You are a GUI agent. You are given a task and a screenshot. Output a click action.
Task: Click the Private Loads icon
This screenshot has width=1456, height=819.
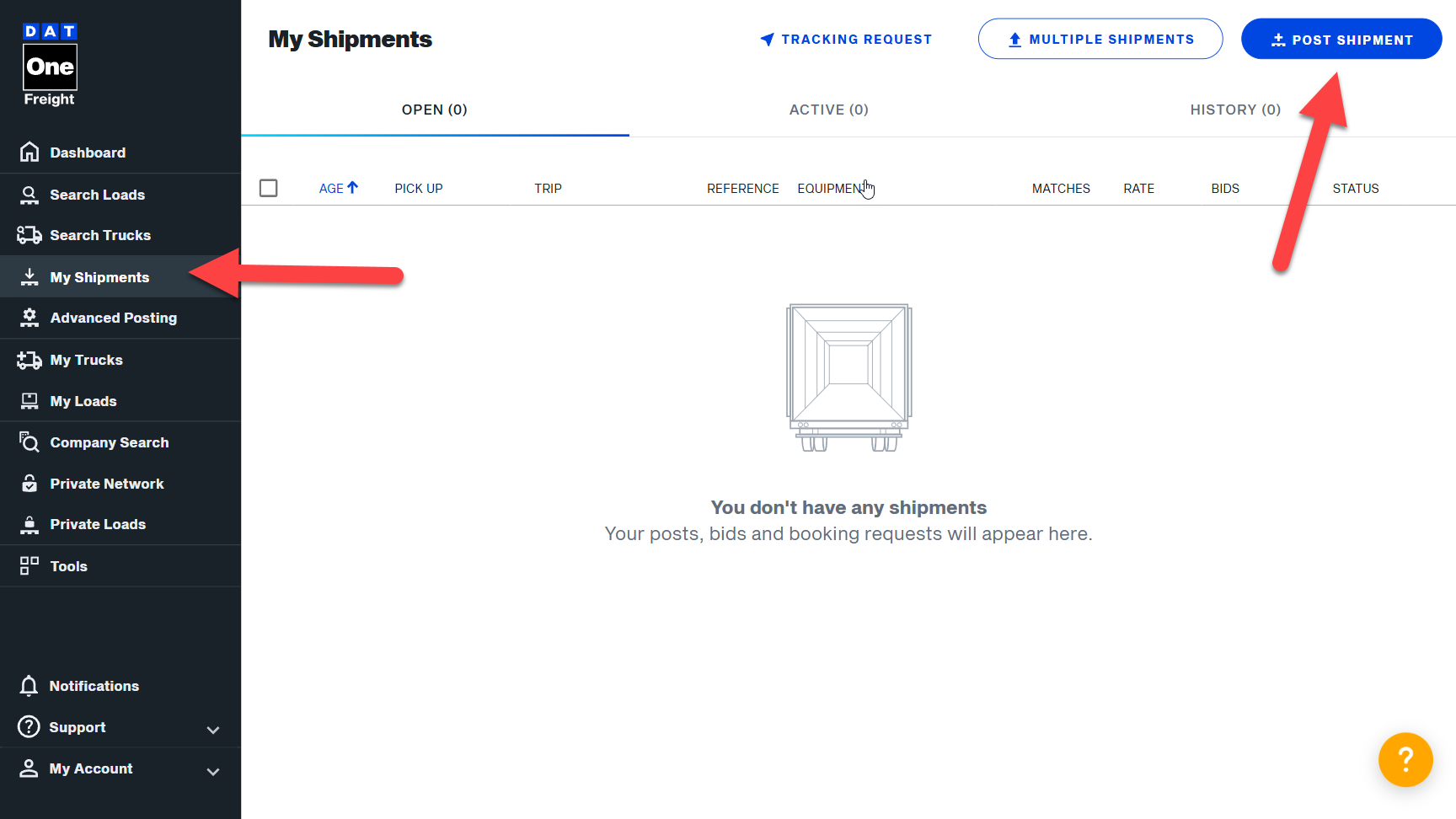click(29, 524)
